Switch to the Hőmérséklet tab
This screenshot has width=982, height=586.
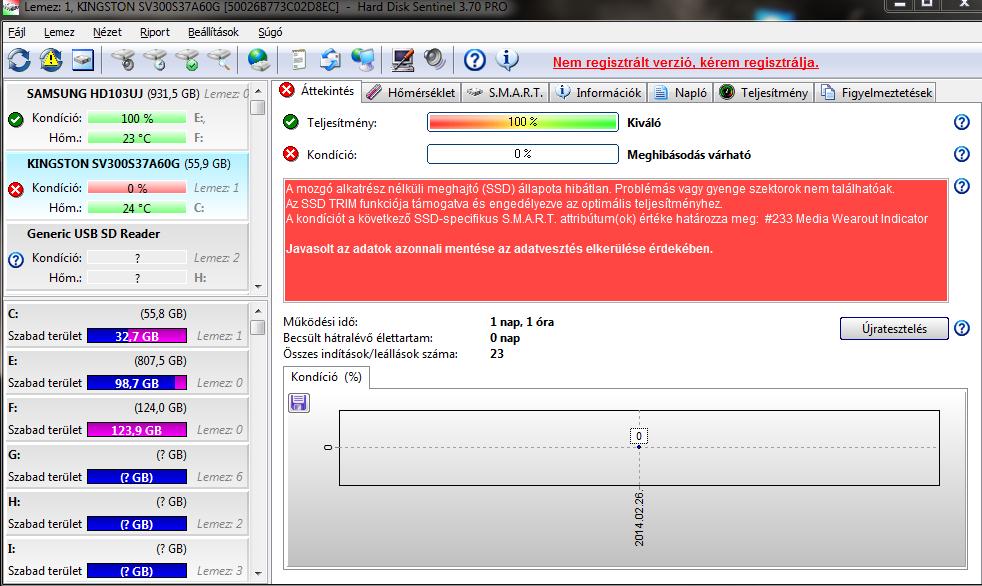(x=411, y=93)
